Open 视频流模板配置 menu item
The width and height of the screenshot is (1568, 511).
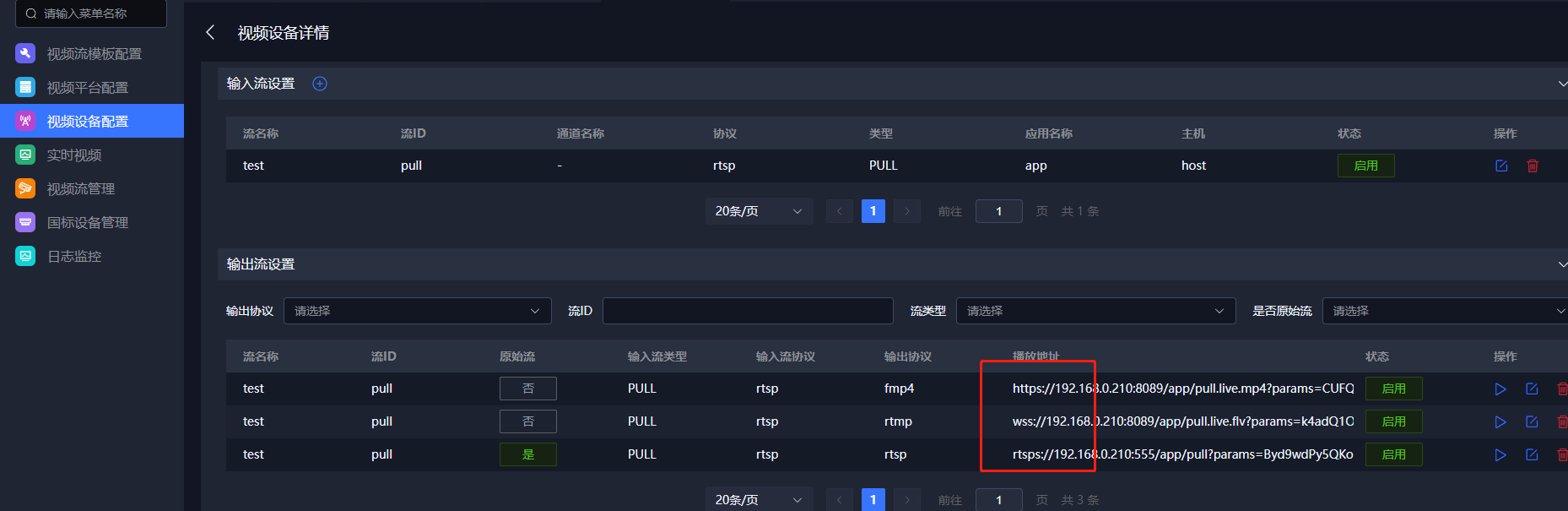coord(92,53)
